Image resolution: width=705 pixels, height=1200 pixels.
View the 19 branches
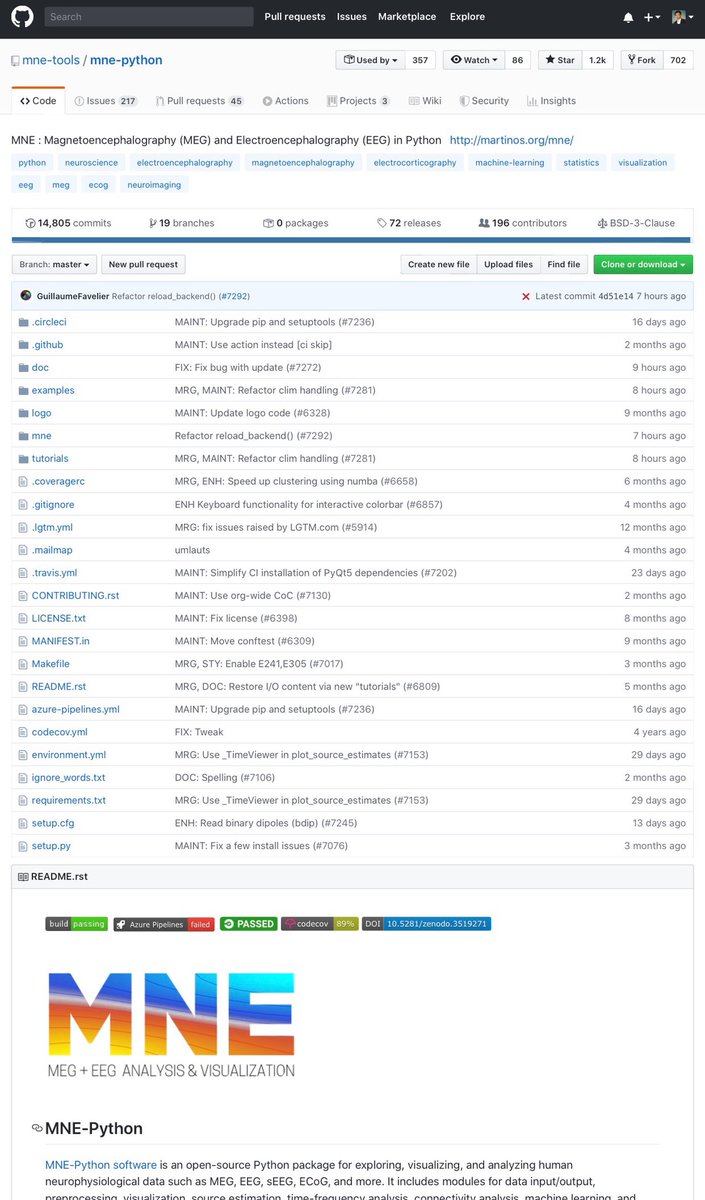(x=181, y=223)
